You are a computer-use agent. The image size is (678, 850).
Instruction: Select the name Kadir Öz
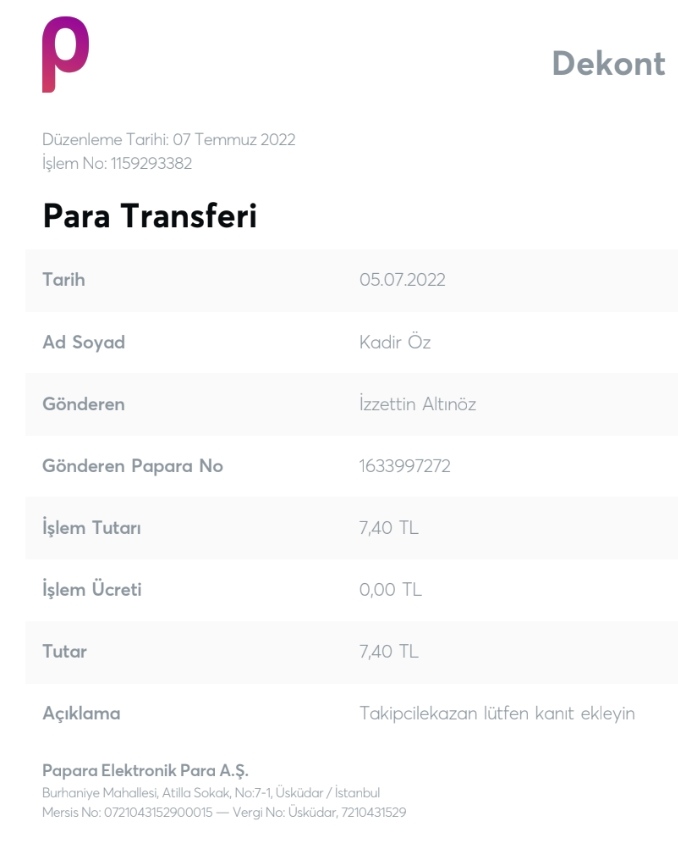click(395, 342)
